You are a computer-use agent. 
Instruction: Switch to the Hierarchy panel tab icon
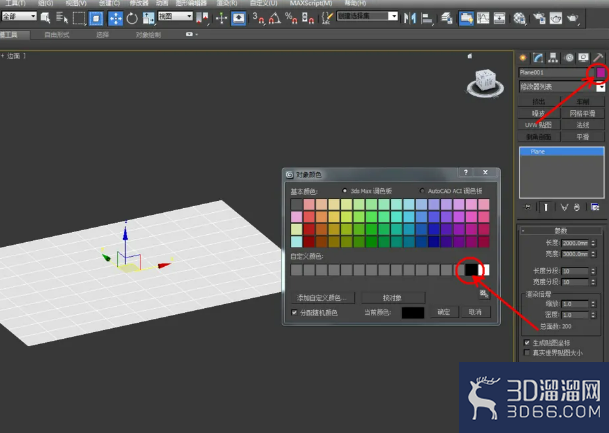pos(553,58)
